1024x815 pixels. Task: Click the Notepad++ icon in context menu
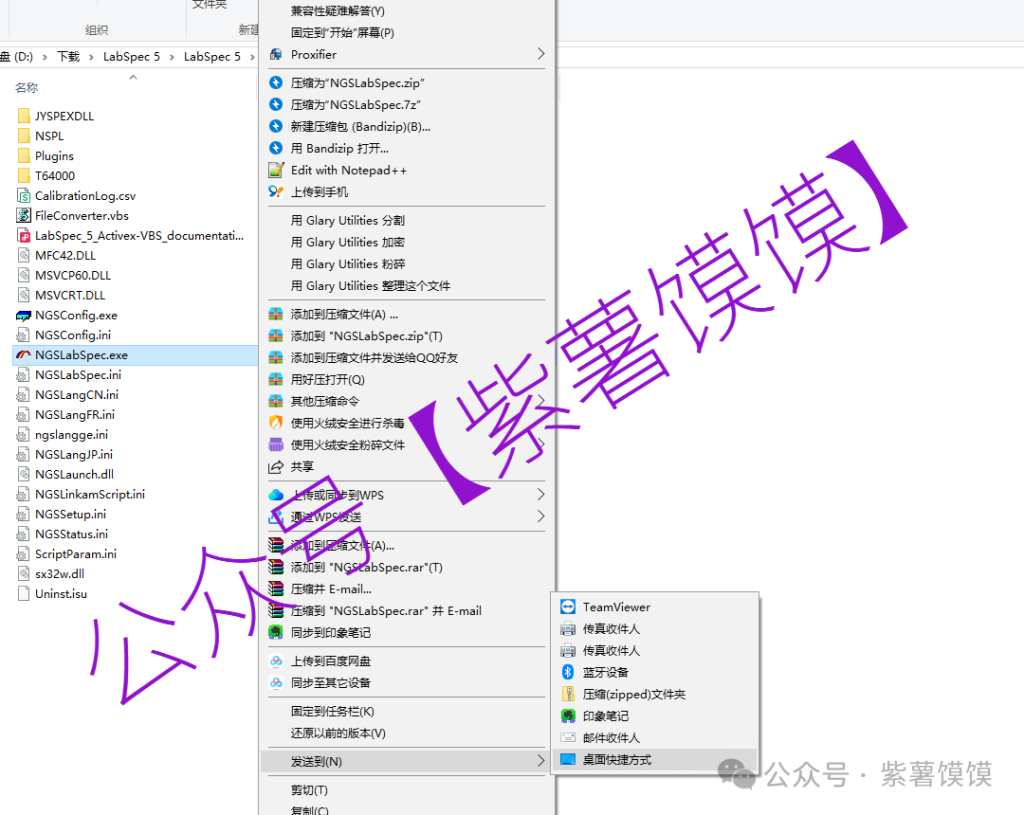point(277,170)
